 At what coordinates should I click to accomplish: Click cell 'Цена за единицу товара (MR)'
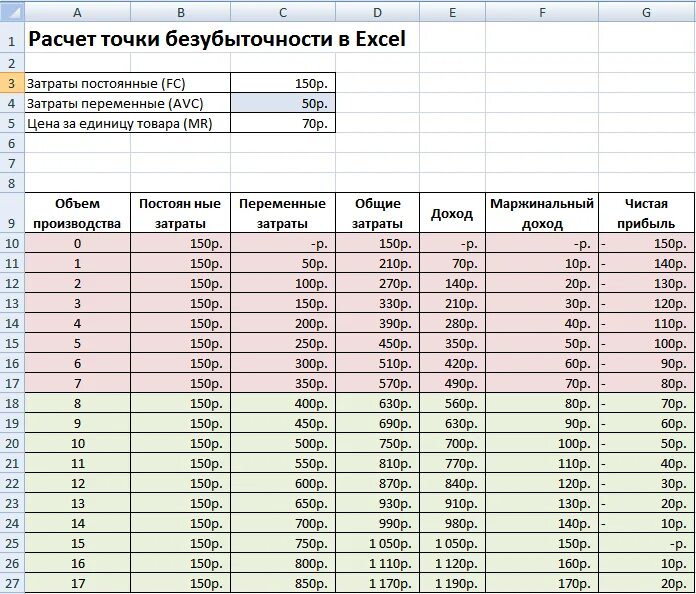128,123
